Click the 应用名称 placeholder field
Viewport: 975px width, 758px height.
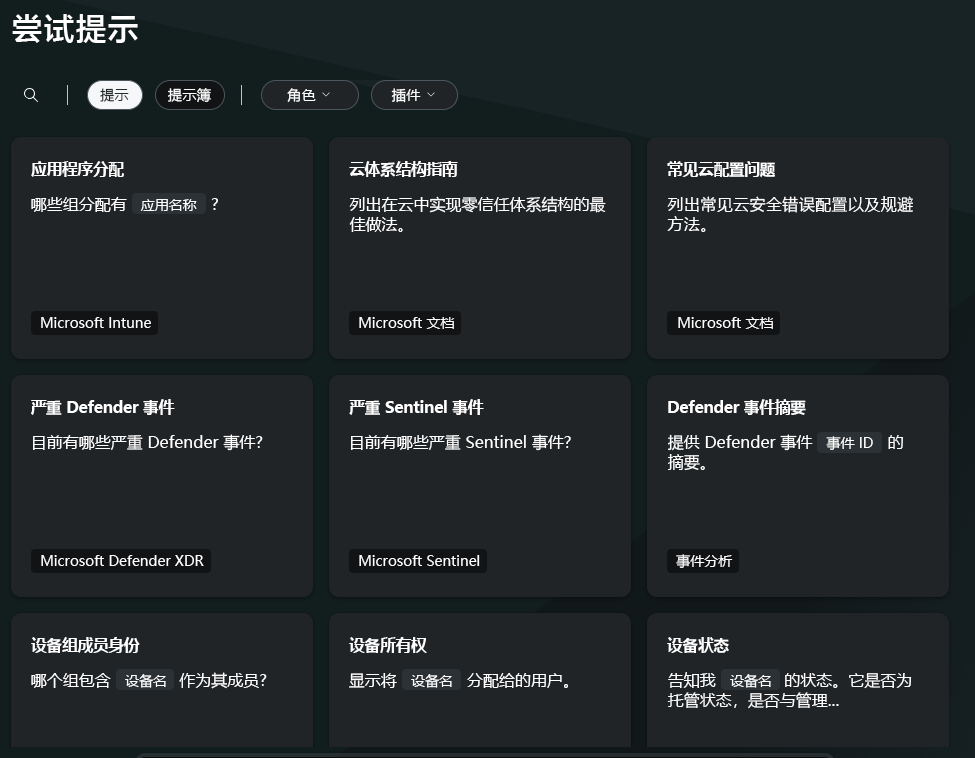pos(169,205)
